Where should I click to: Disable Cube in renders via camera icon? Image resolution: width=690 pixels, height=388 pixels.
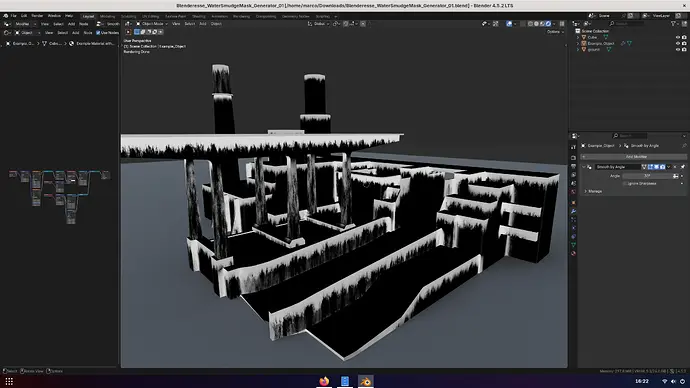[684, 37]
